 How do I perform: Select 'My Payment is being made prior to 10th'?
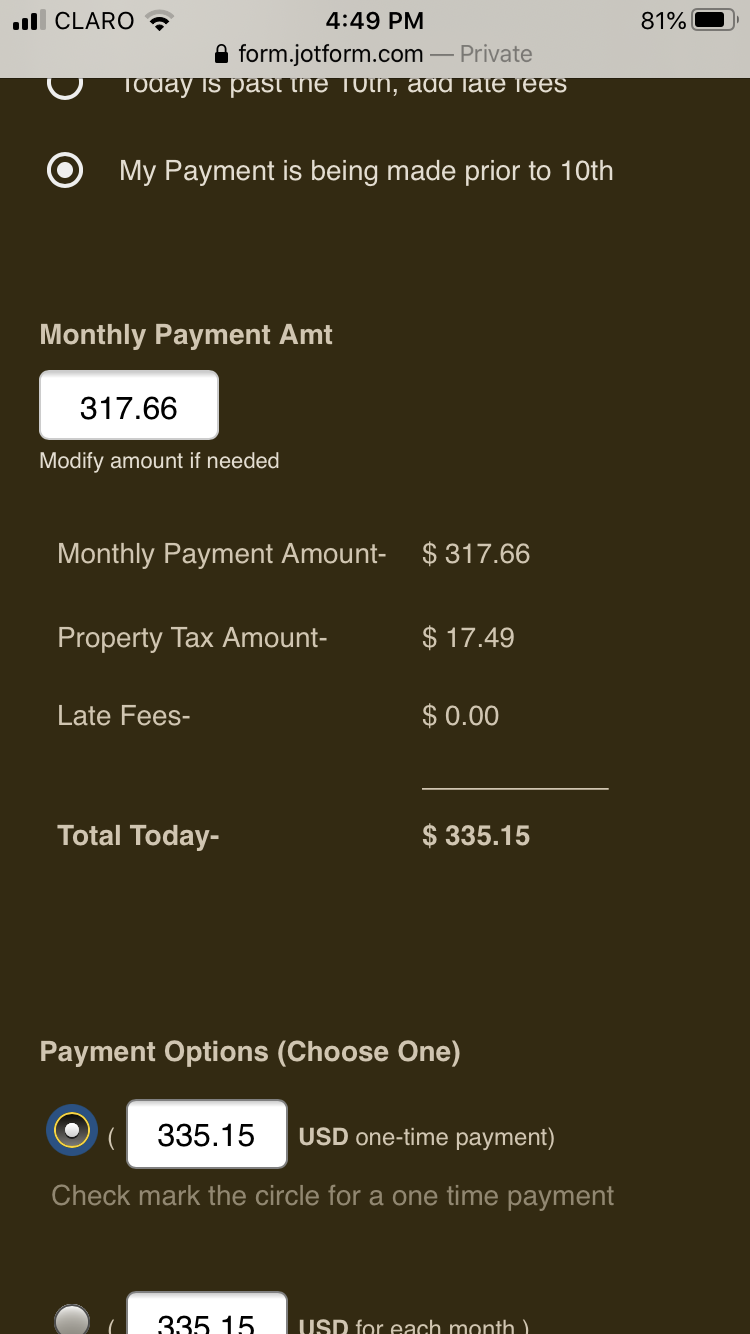click(66, 171)
